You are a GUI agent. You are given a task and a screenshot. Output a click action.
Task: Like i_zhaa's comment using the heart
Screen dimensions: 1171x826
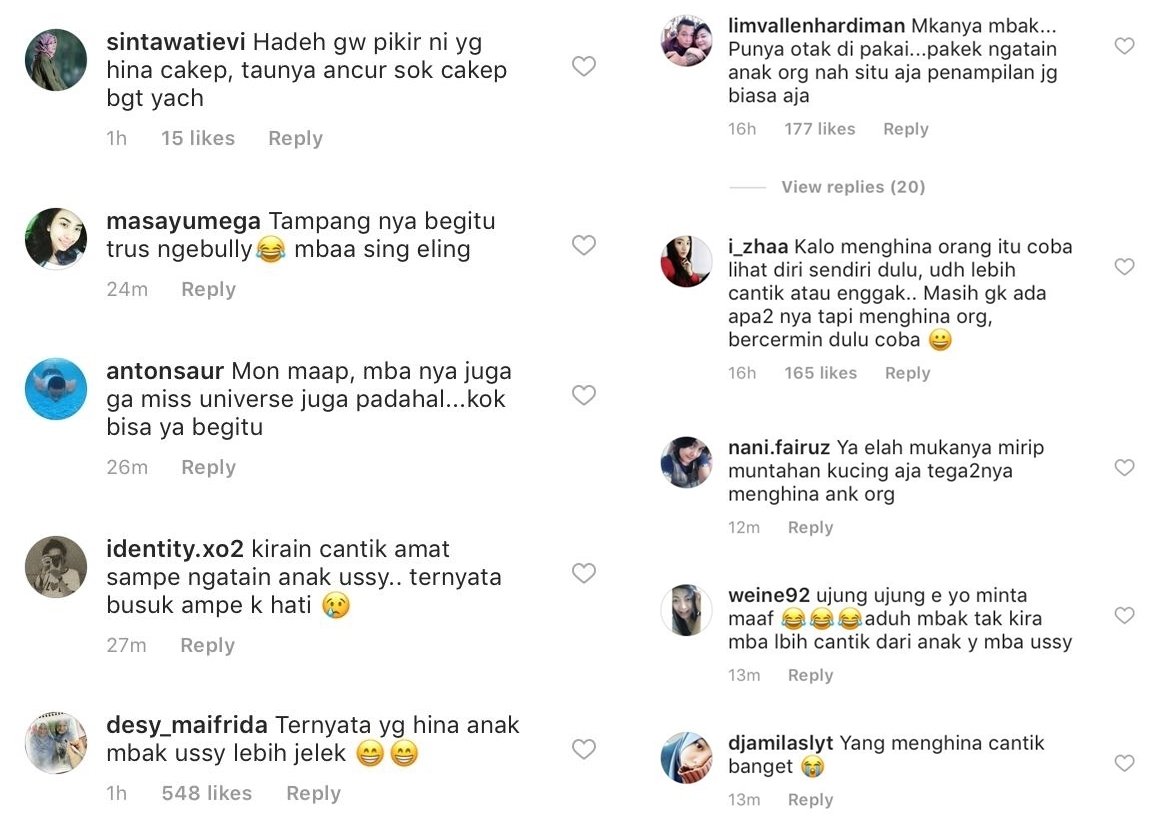tap(1124, 267)
